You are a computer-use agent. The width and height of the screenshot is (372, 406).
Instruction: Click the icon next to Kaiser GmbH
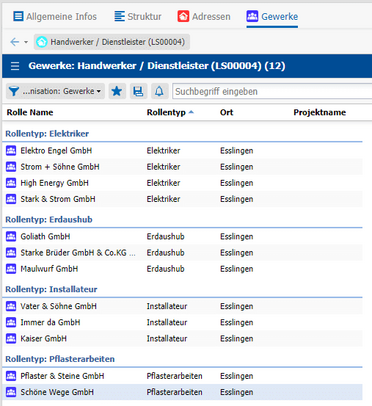click(11, 339)
